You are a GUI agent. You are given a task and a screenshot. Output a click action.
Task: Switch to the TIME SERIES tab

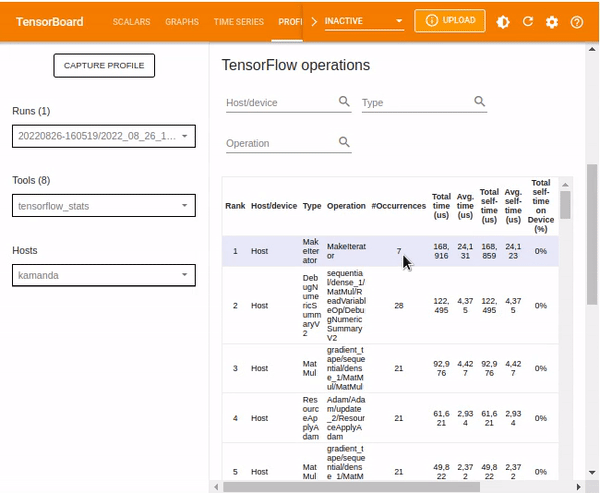click(239, 22)
